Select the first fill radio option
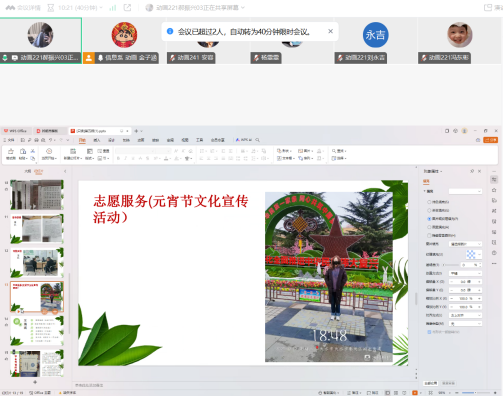The height and width of the screenshot is (396, 503). [429, 202]
